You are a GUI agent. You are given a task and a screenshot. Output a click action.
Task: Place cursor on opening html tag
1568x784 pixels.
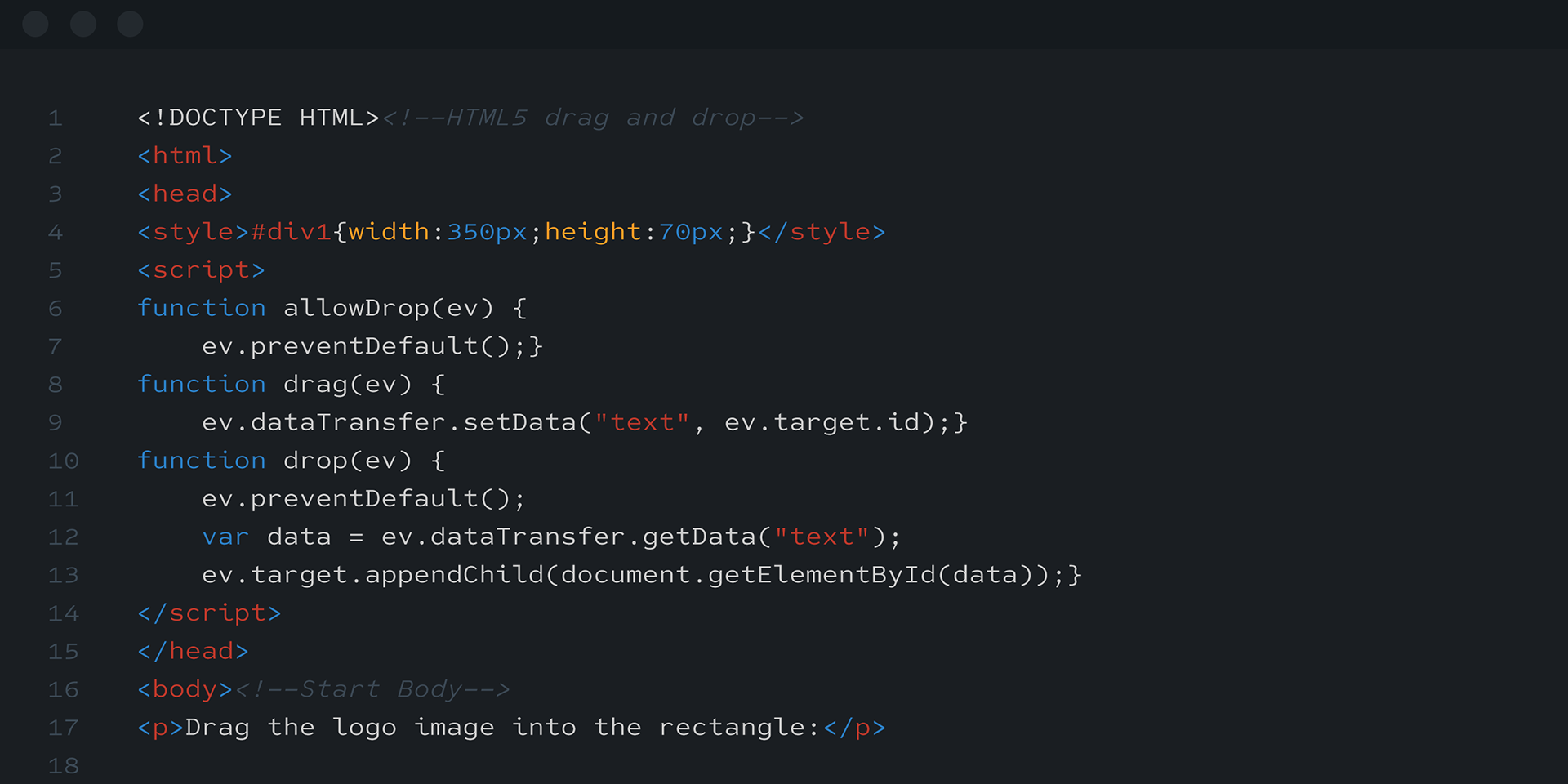[185, 155]
